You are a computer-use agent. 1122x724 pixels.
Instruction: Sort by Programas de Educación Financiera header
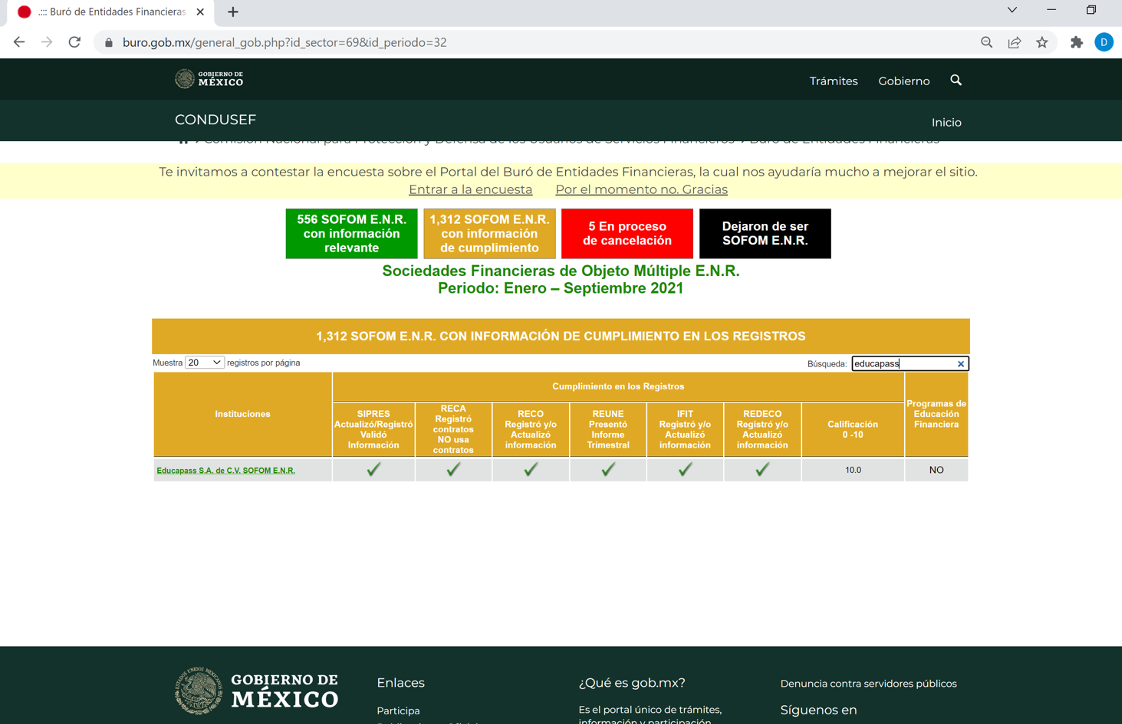(936, 414)
